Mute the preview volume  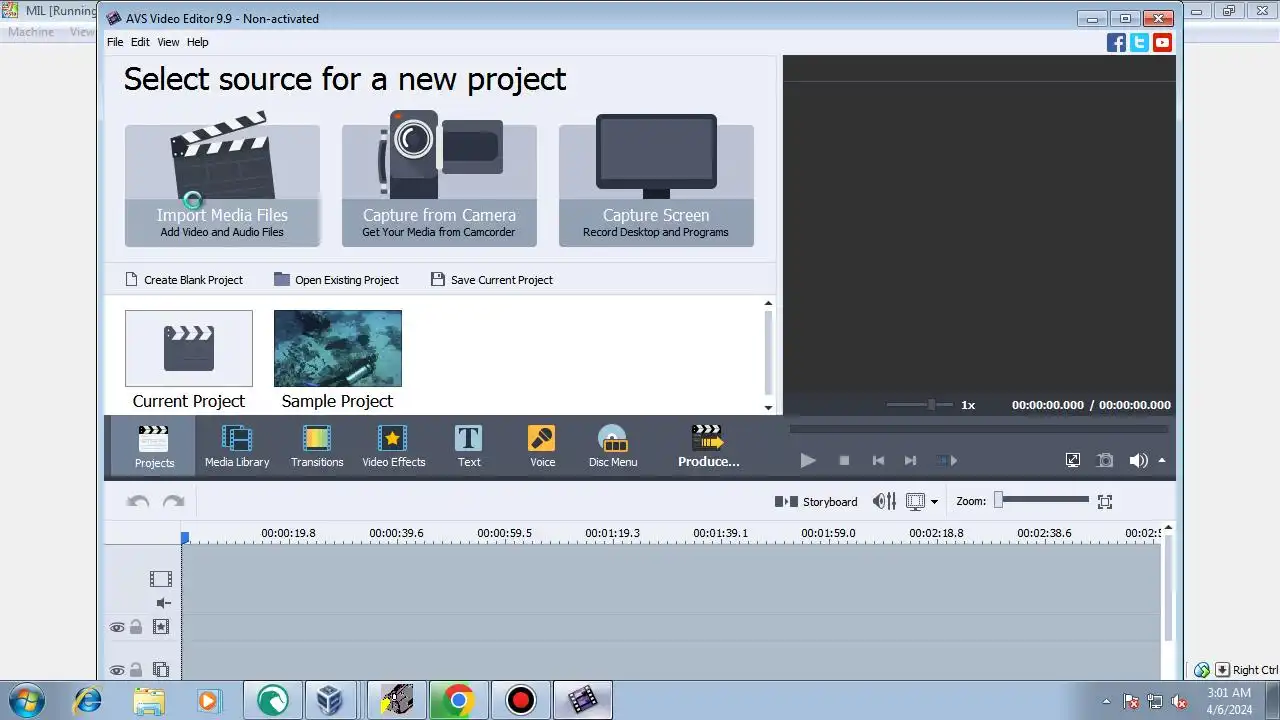[x=1138, y=460]
